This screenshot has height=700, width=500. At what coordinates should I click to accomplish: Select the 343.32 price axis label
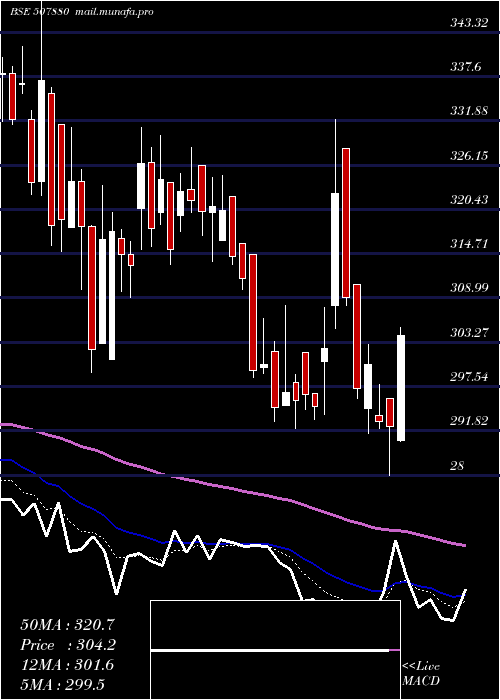(469, 23)
